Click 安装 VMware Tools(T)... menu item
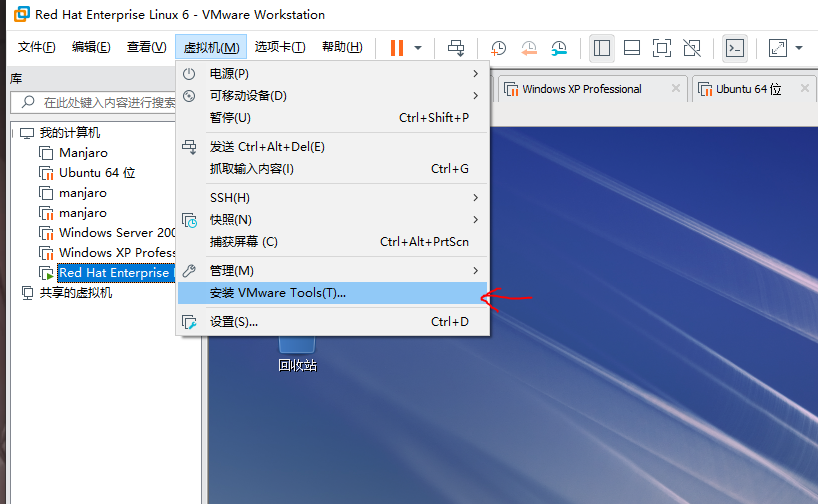This screenshot has width=818, height=504. click(333, 293)
